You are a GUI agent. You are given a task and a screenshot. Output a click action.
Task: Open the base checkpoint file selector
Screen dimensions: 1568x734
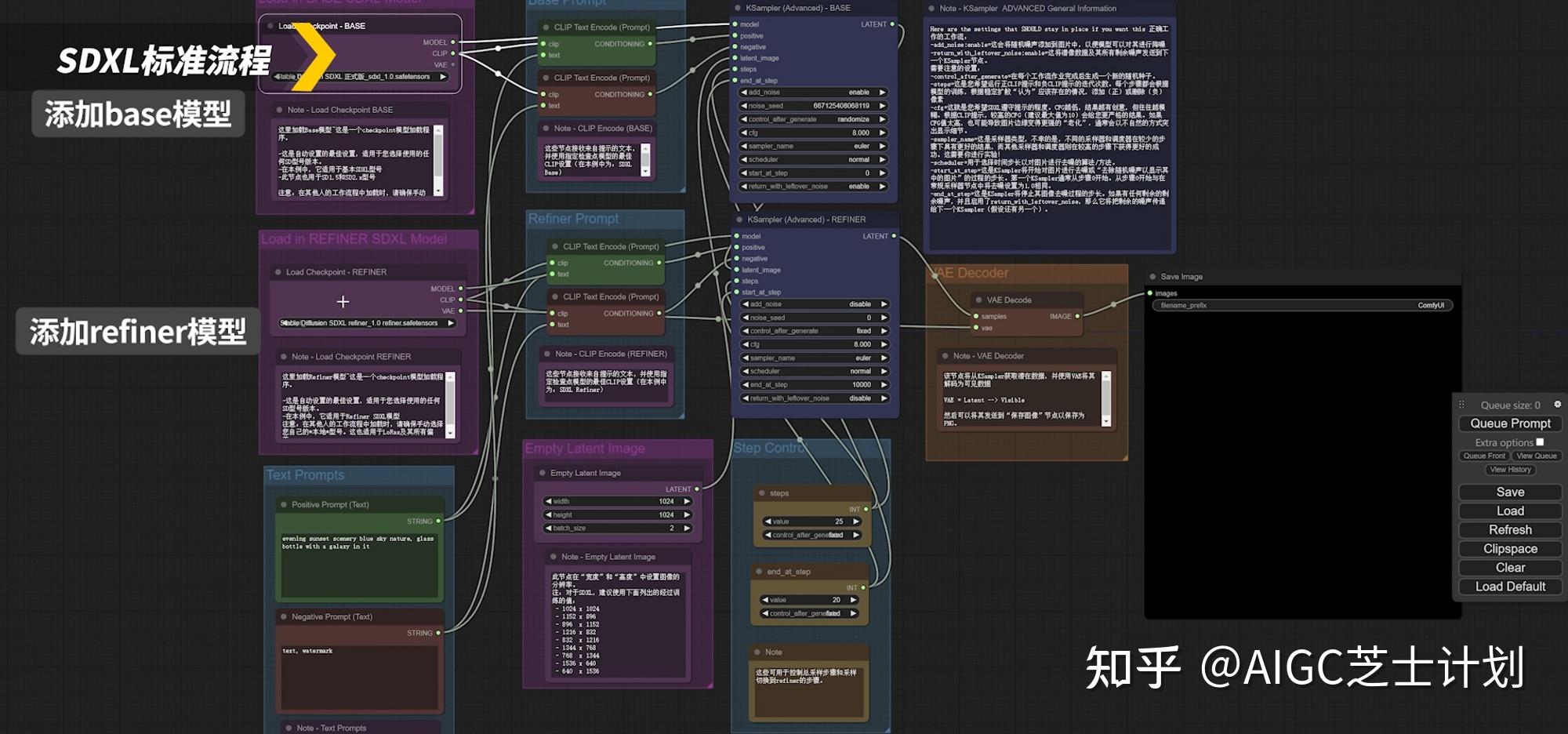click(361, 77)
